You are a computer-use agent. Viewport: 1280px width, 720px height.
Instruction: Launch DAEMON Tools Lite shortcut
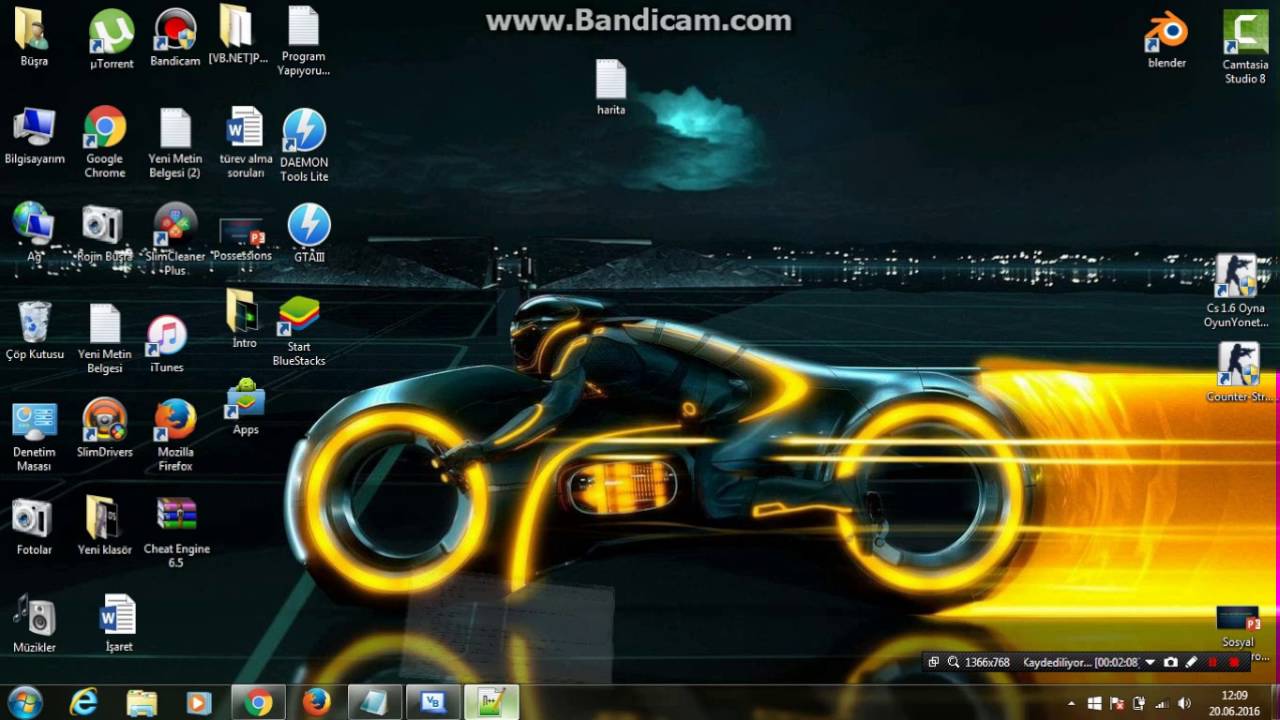(304, 145)
